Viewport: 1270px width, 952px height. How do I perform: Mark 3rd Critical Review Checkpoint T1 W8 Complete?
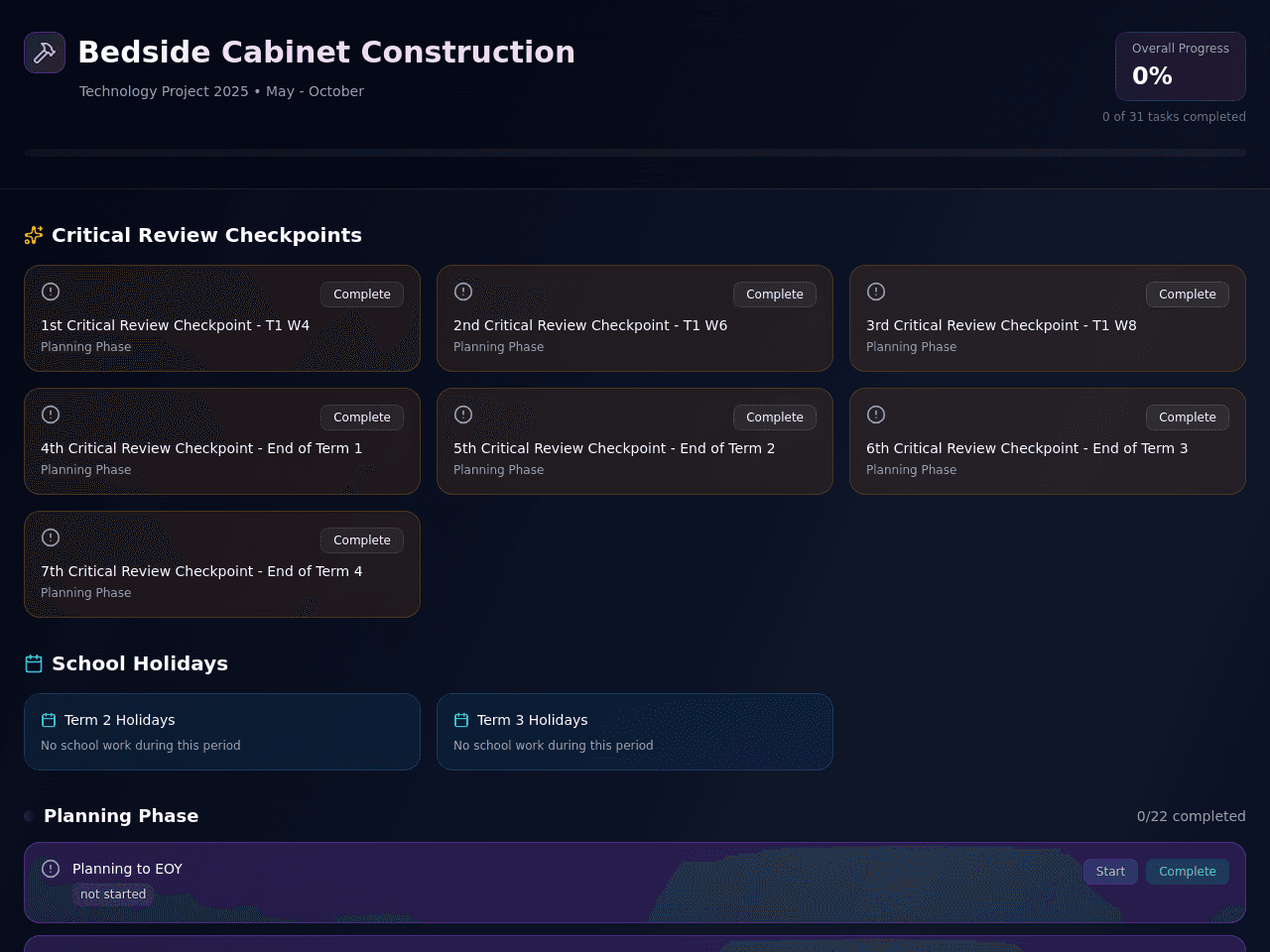click(x=1188, y=295)
